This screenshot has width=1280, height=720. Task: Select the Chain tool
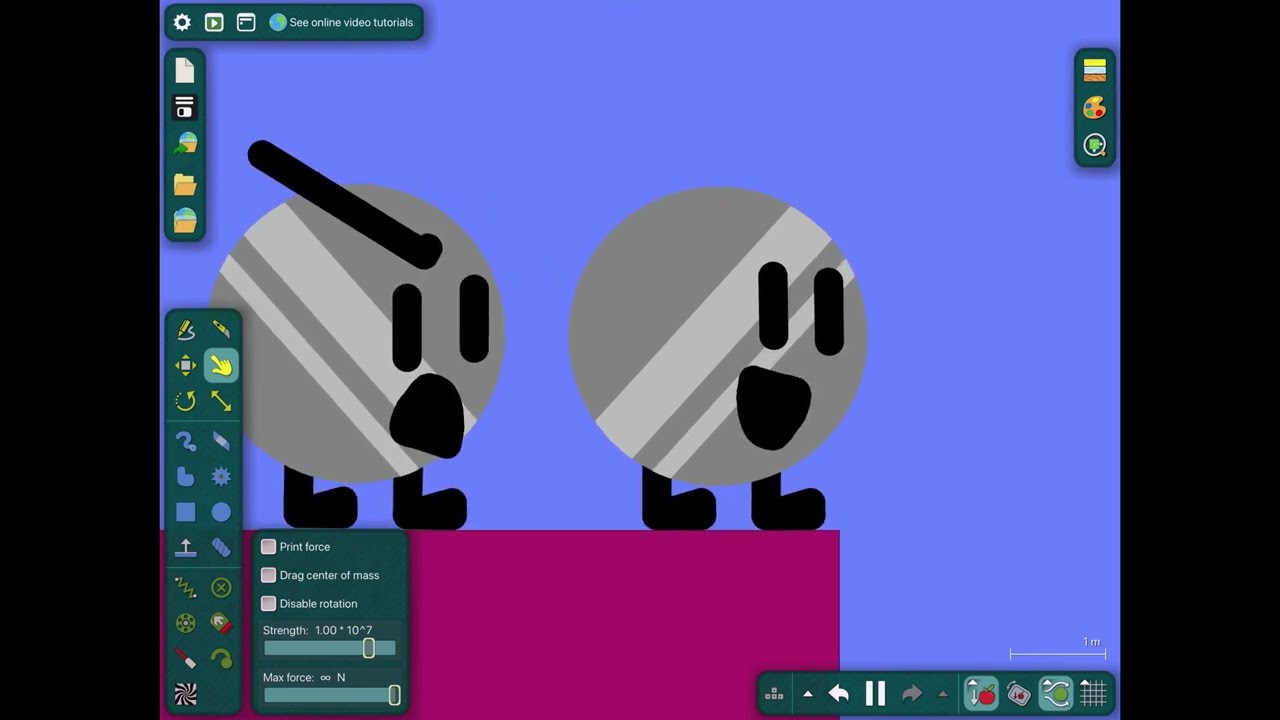pyautogui.click(x=221, y=548)
